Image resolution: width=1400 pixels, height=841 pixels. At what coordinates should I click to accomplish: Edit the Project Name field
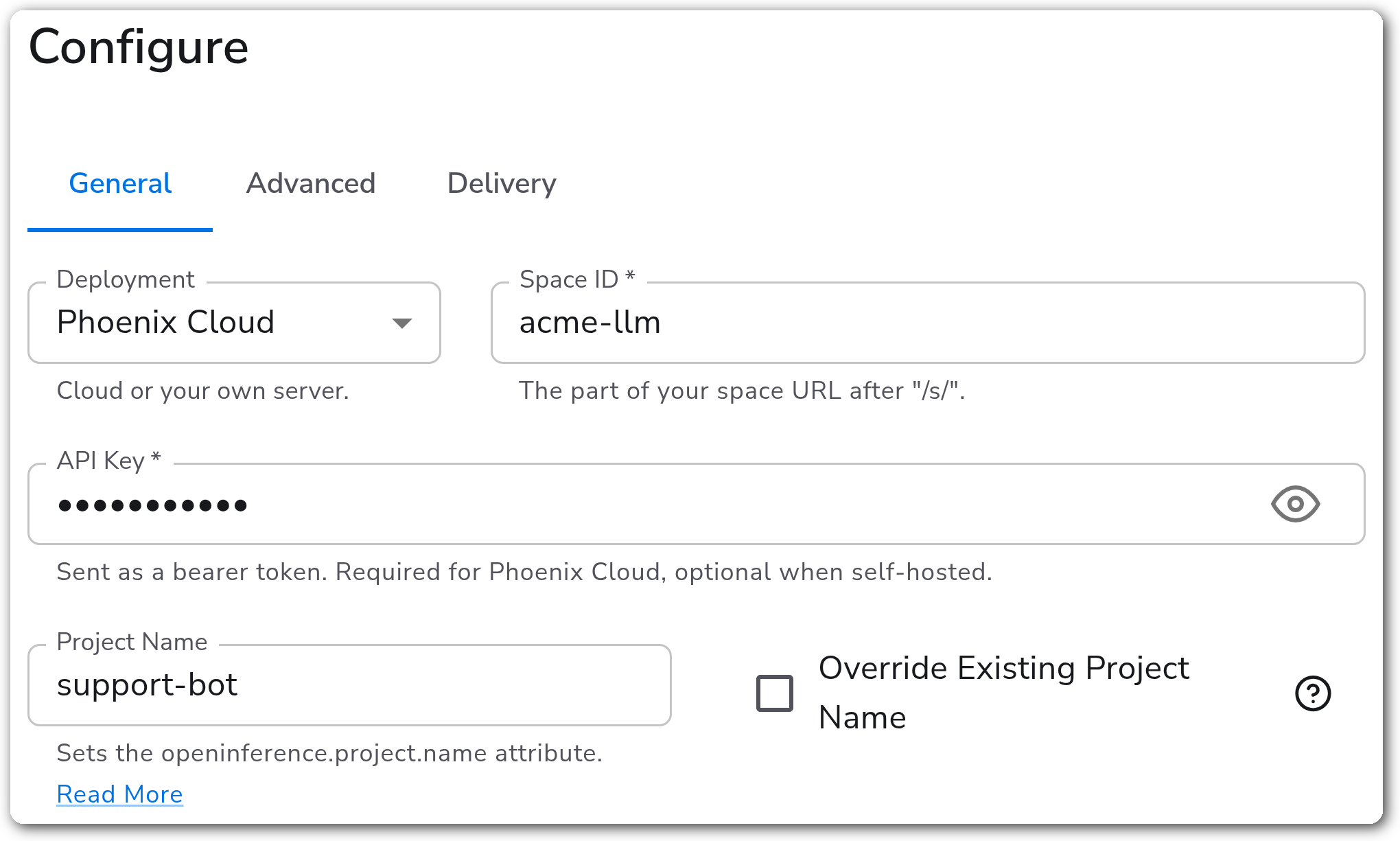349,685
